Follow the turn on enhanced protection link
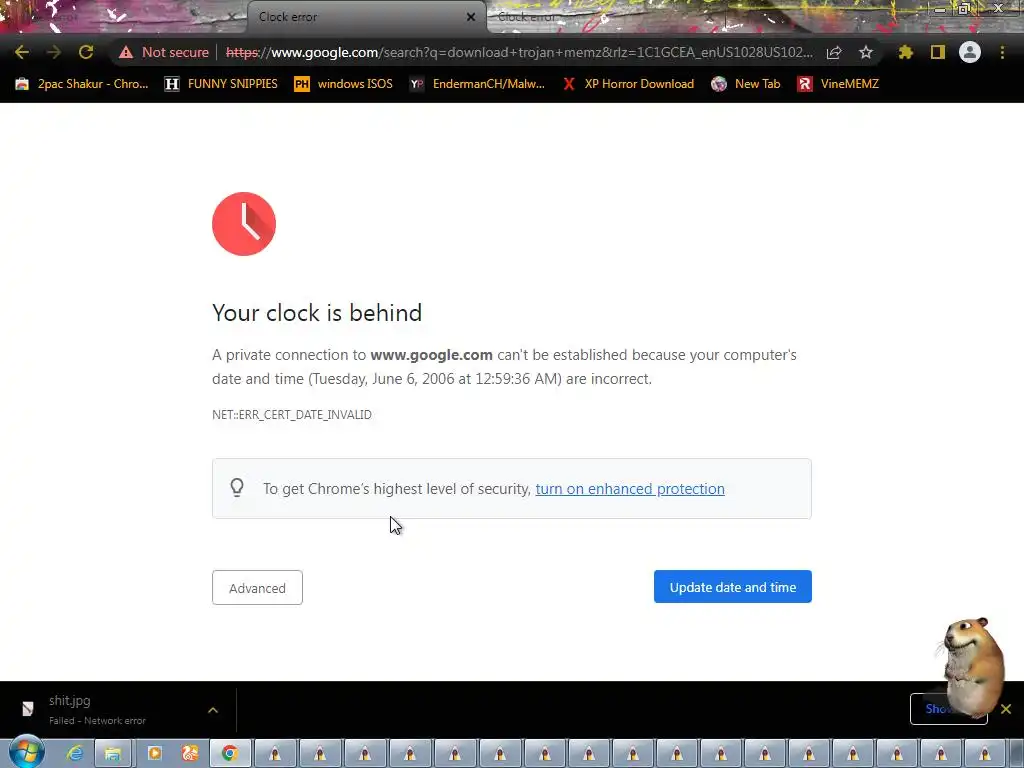The width and height of the screenshot is (1024, 768). (x=630, y=488)
